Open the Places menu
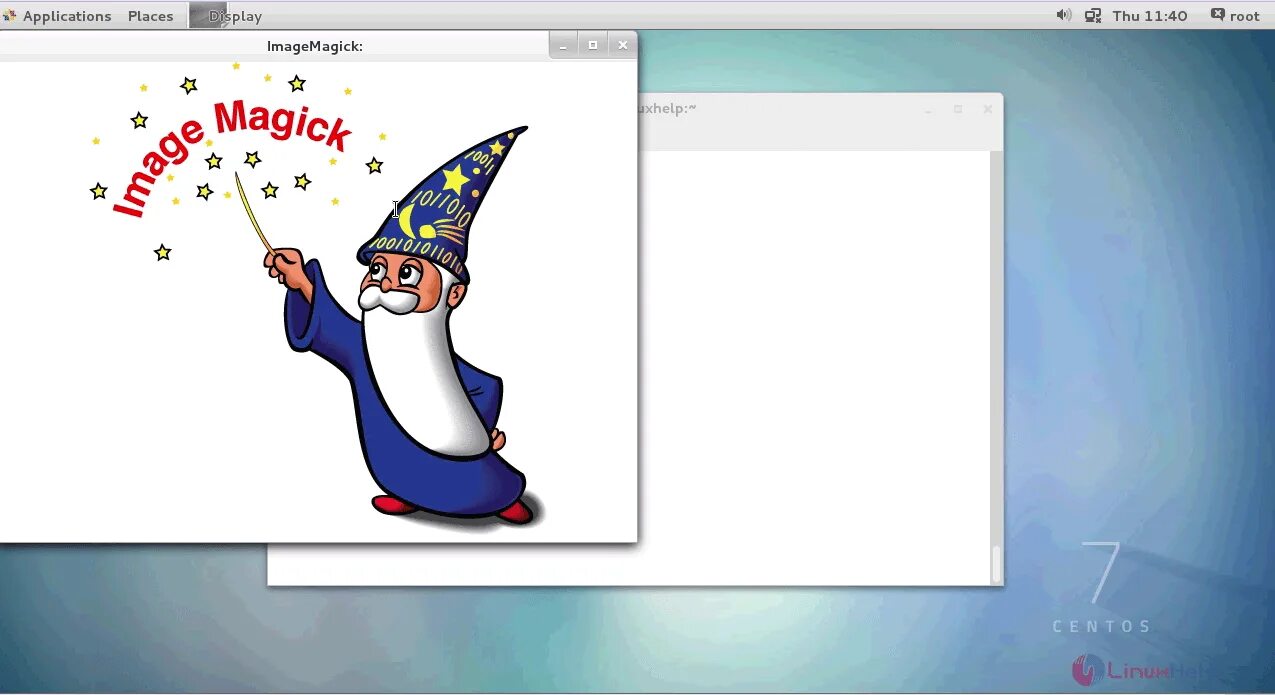 click(x=150, y=16)
